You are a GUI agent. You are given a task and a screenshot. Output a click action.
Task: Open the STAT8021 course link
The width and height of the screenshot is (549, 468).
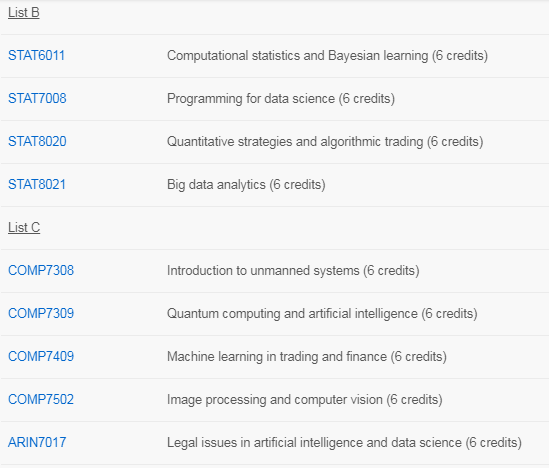click(37, 185)
